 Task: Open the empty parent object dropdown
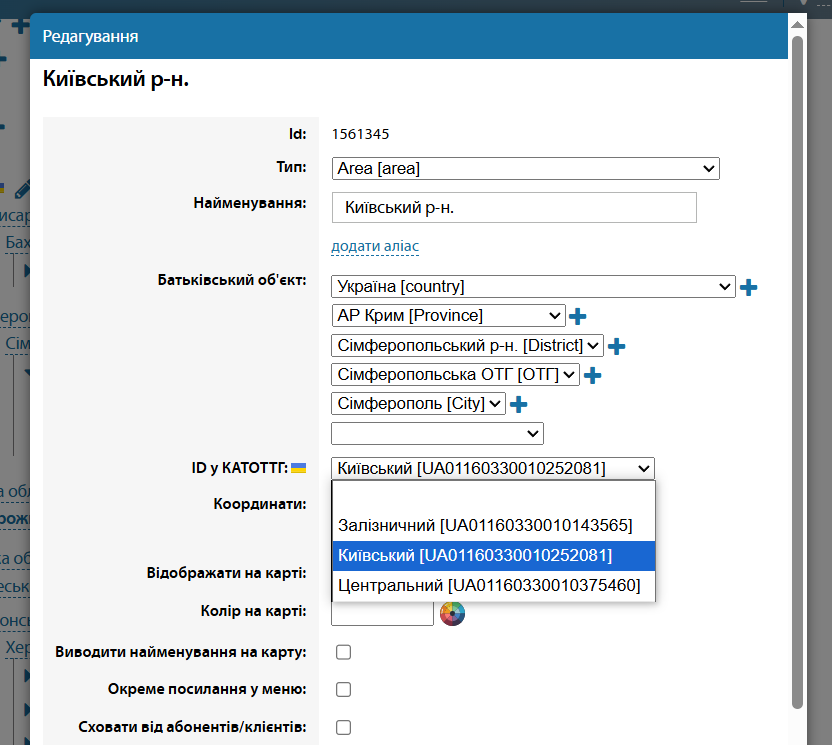437,434
